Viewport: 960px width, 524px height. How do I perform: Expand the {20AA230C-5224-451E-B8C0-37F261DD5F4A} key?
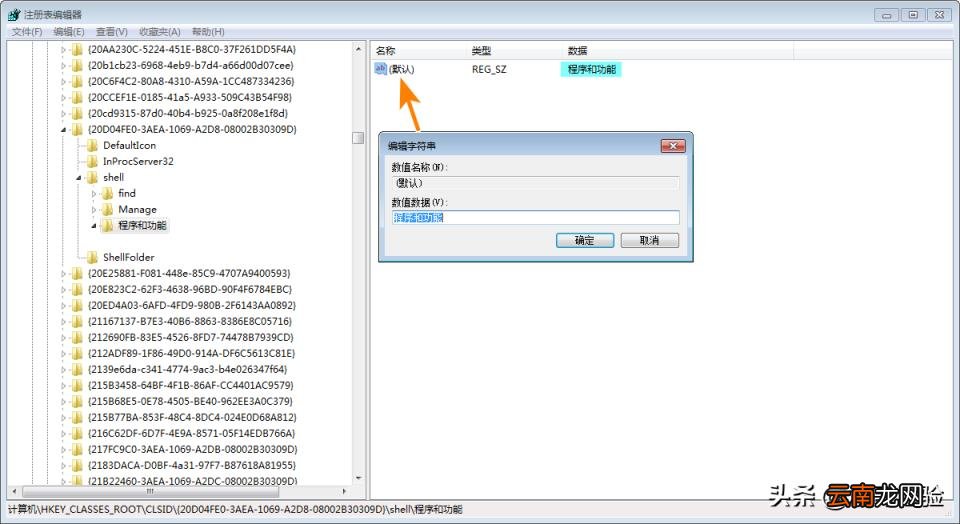pos(64,50)
